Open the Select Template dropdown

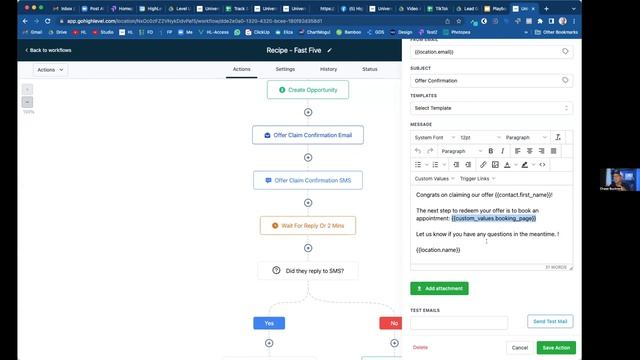pyautogui.click(x=491, y=108)
